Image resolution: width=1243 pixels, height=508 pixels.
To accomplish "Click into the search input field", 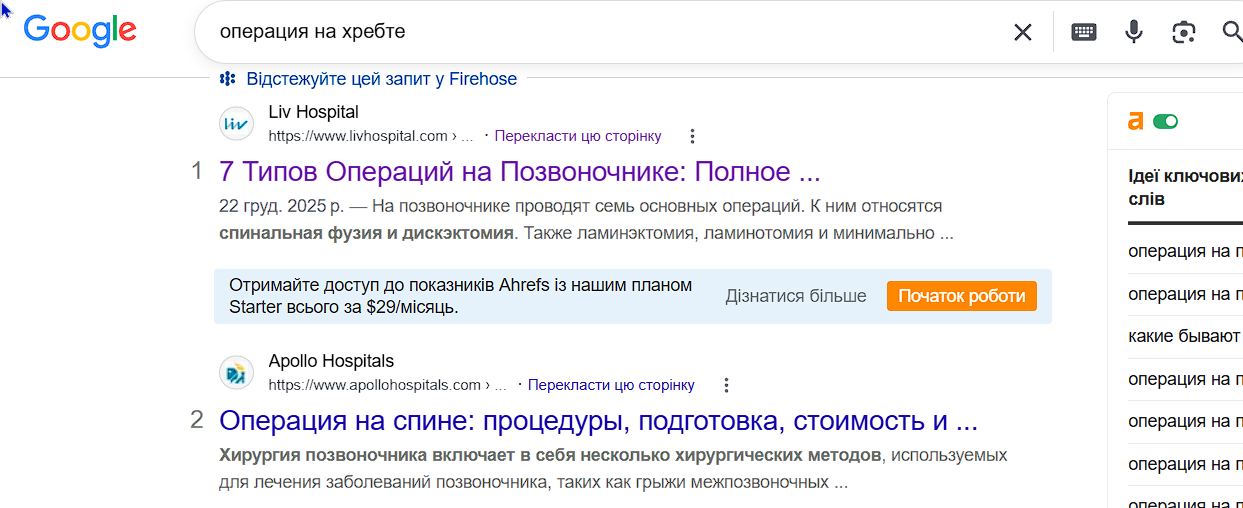I will [x=600, y=32].
